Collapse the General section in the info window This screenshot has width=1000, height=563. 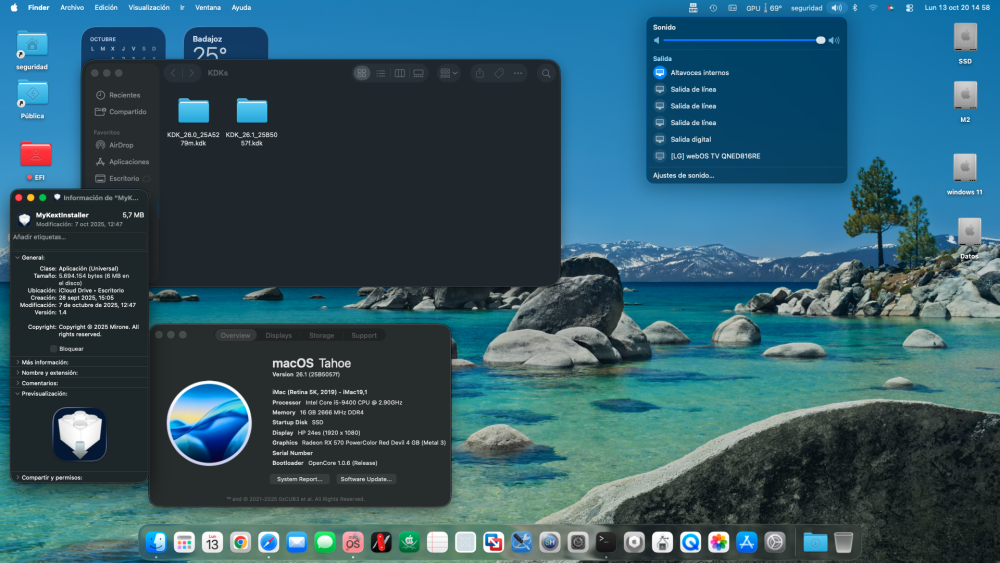point(17,258)
